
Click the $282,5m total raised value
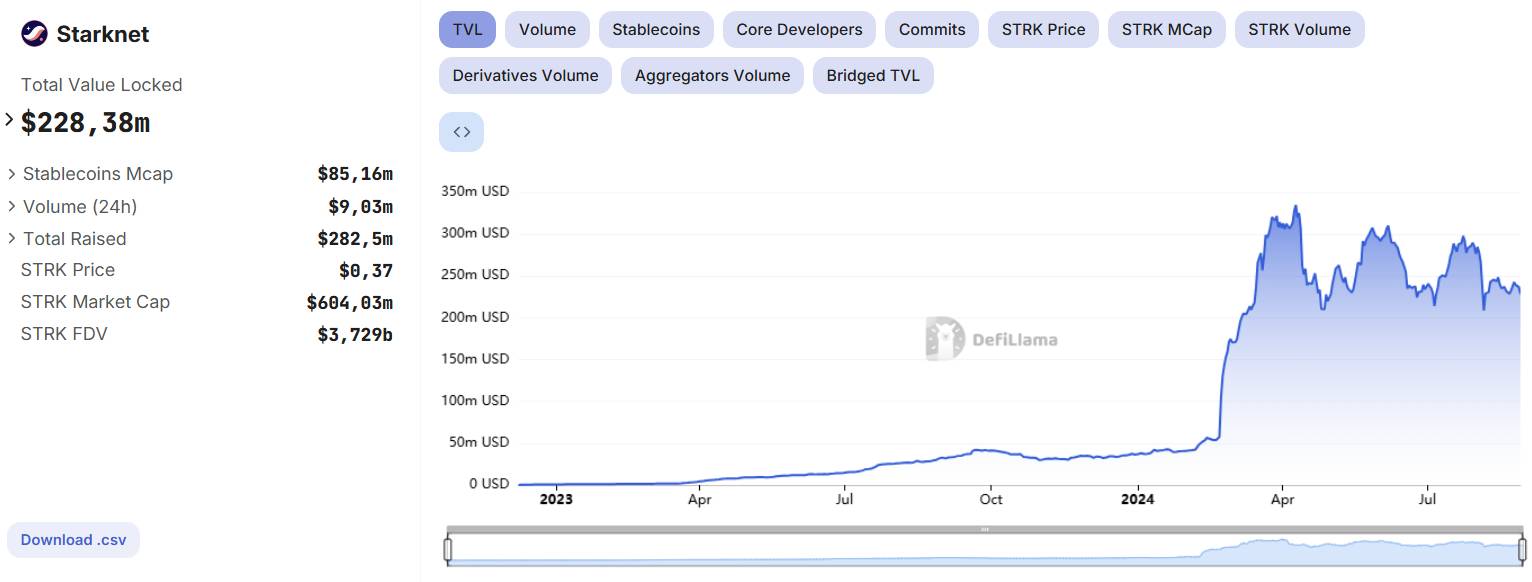click(355, 239)
